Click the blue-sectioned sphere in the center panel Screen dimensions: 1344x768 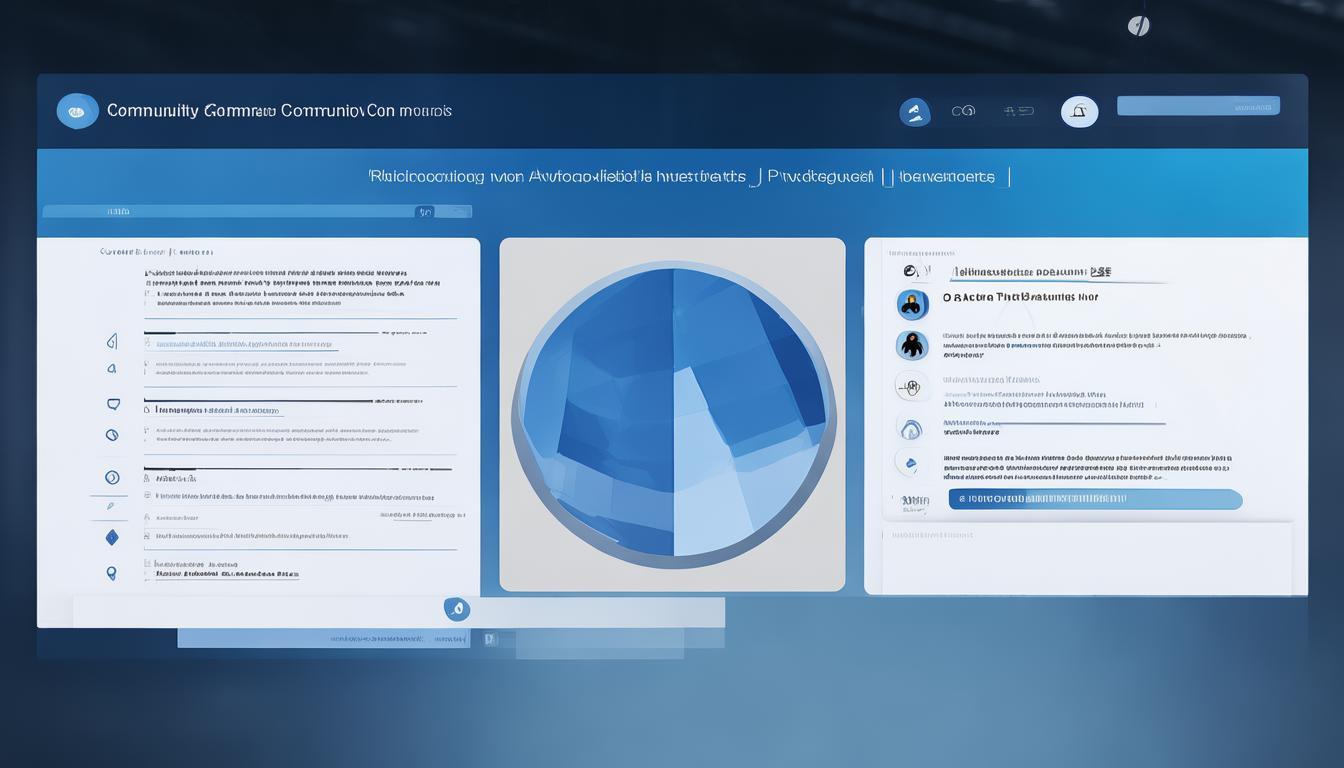tap(673, 411)
